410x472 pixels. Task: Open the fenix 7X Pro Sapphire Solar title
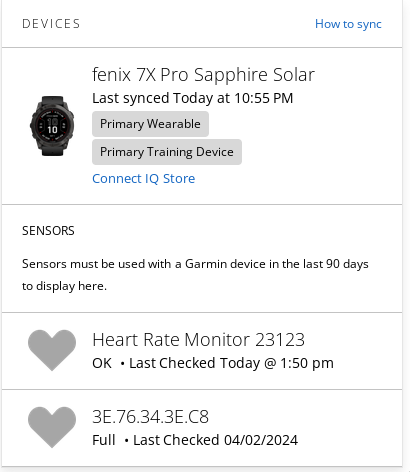click(203, 74)
